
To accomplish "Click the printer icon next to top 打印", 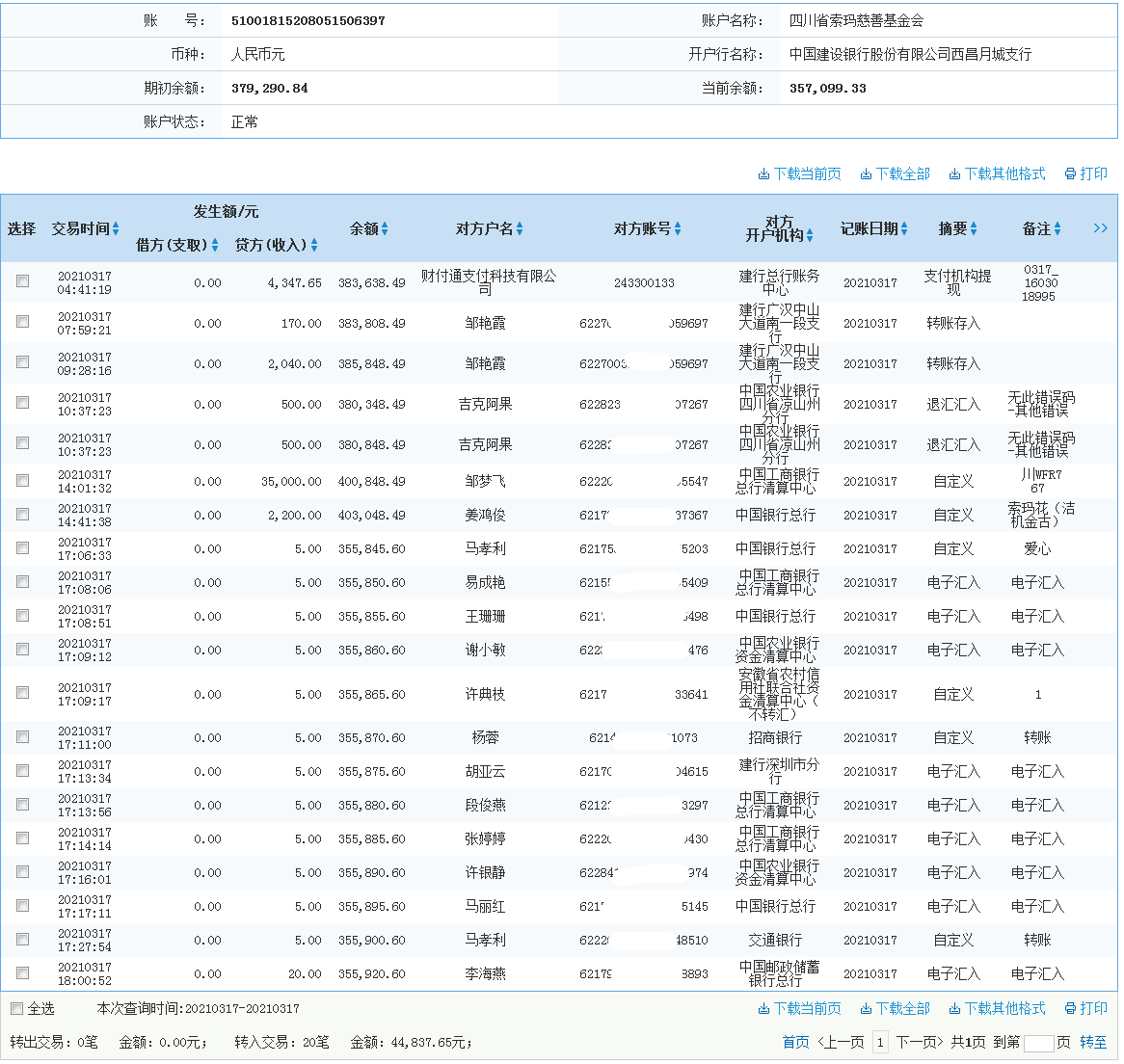I will click(1070, 173).
